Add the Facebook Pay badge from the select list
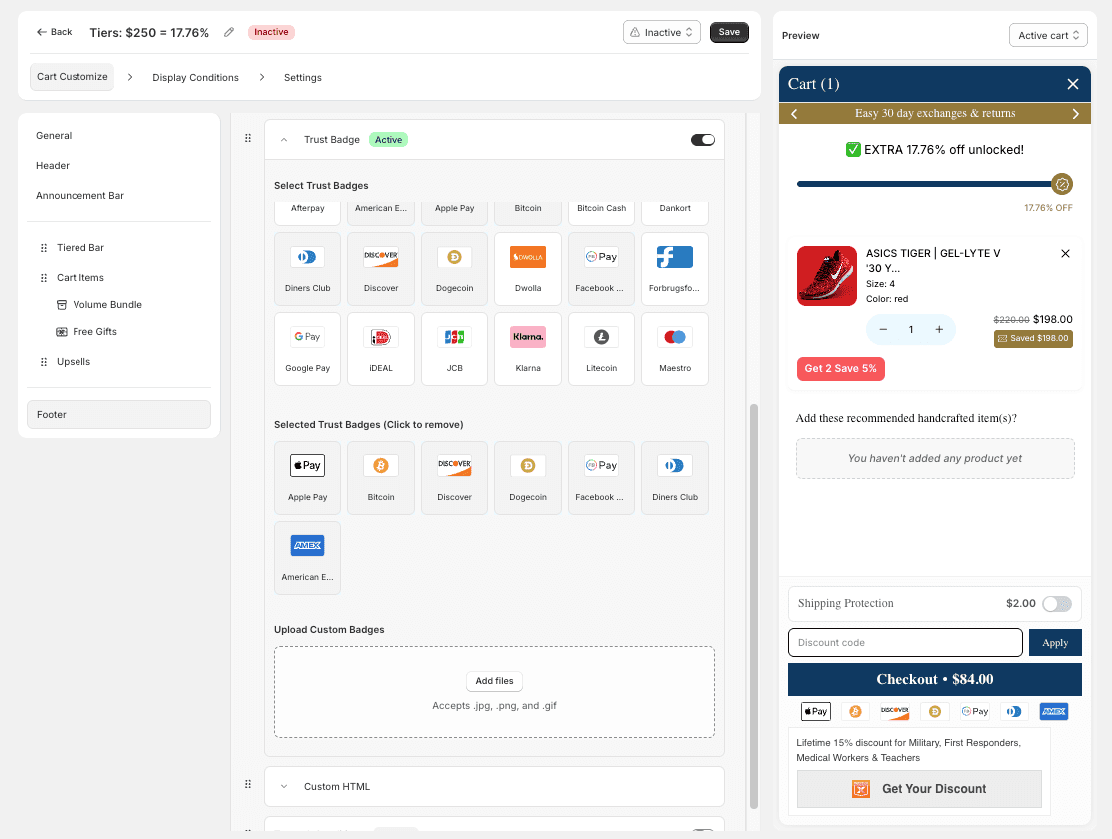 coord(601,269)
